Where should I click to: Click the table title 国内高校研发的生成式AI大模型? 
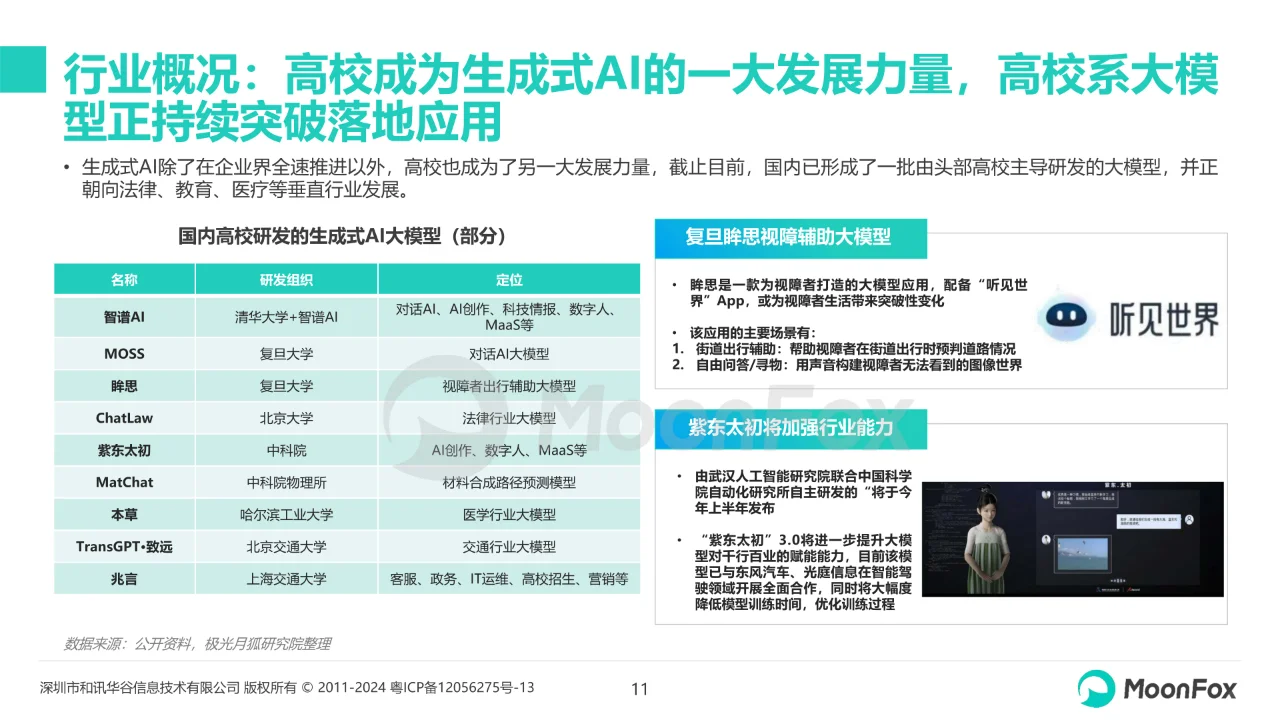click(342, 237)
